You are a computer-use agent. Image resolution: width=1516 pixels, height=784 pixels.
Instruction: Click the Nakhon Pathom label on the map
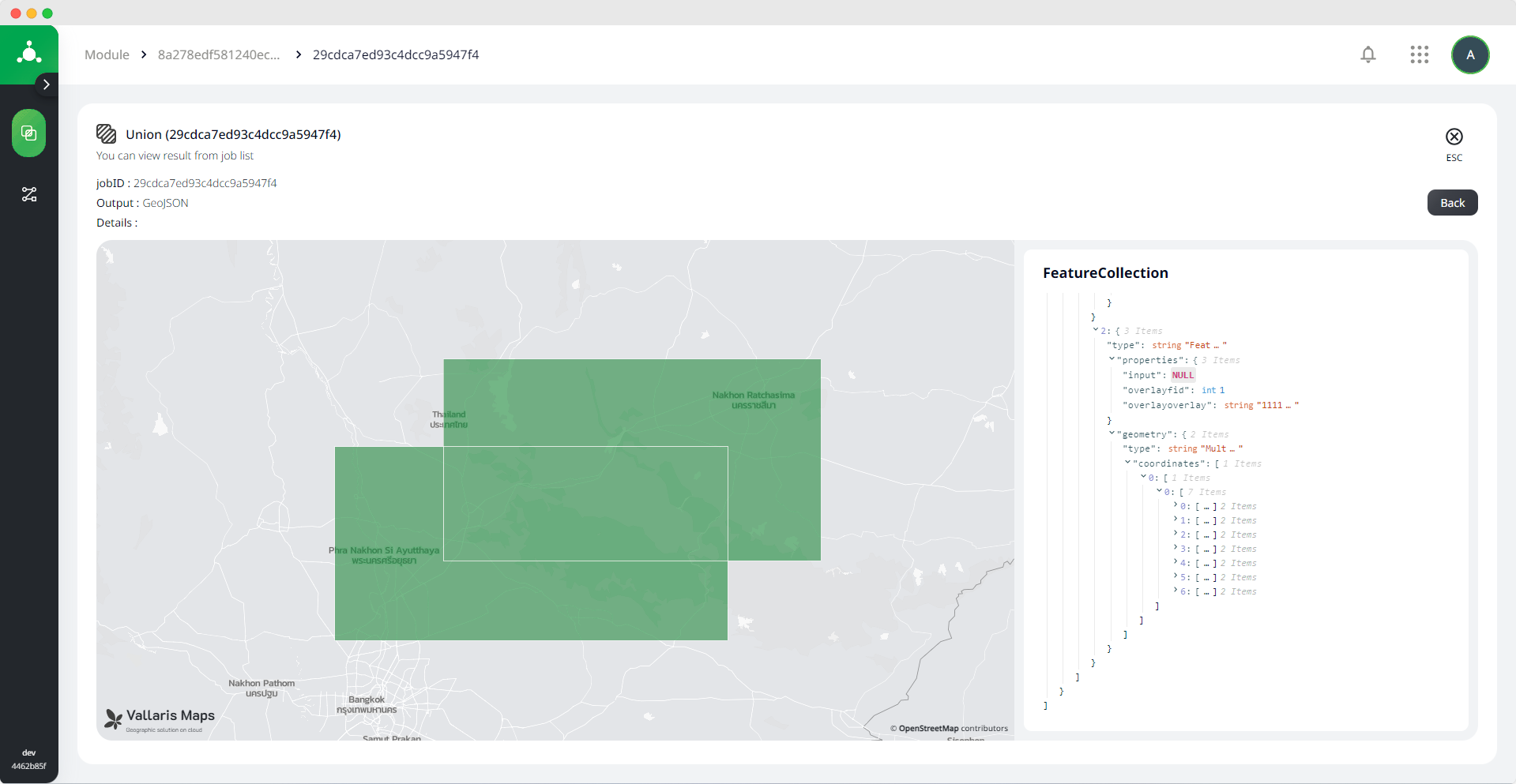(261, 688)
